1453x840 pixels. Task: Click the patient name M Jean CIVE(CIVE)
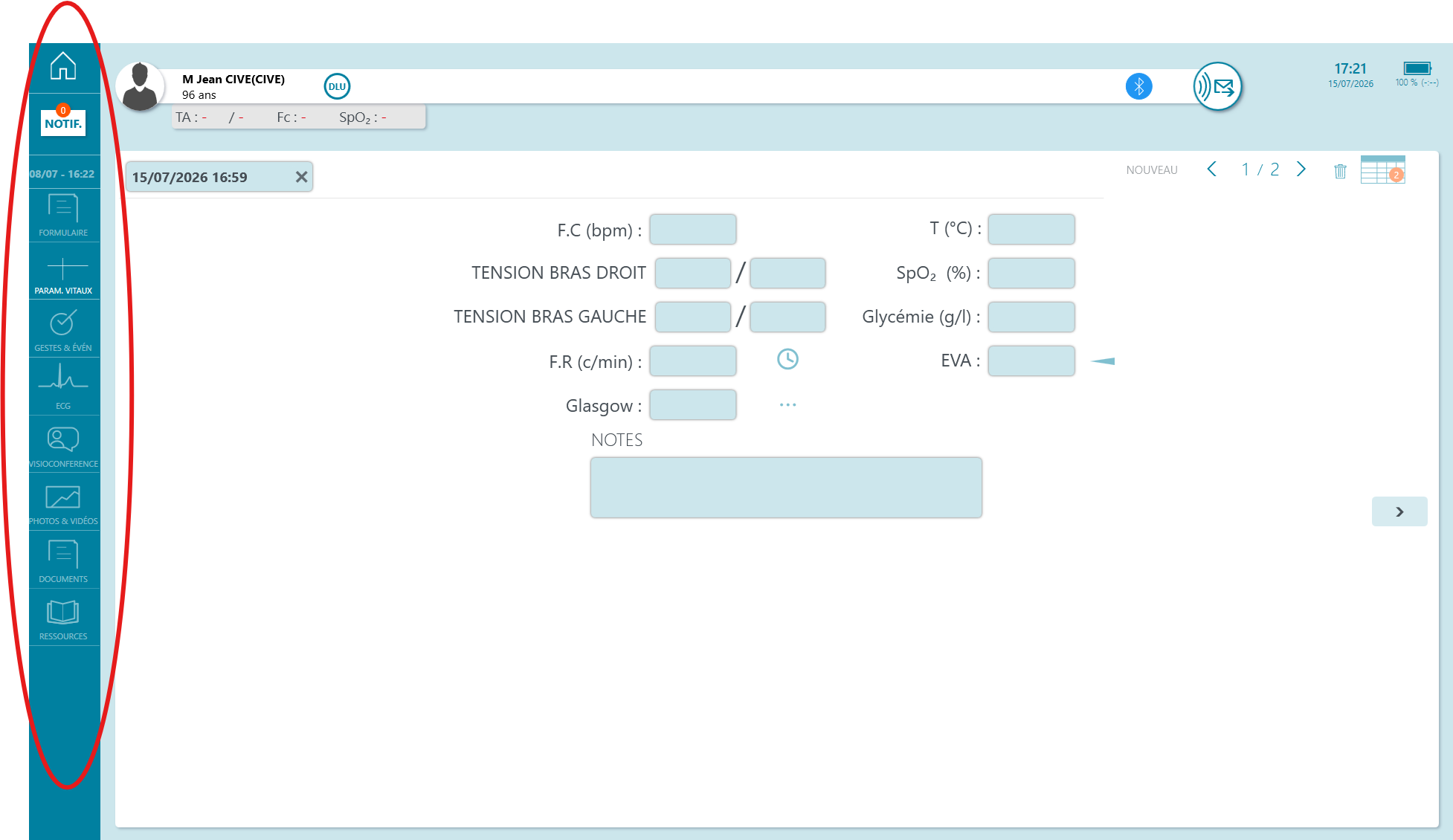coord(233,79)
